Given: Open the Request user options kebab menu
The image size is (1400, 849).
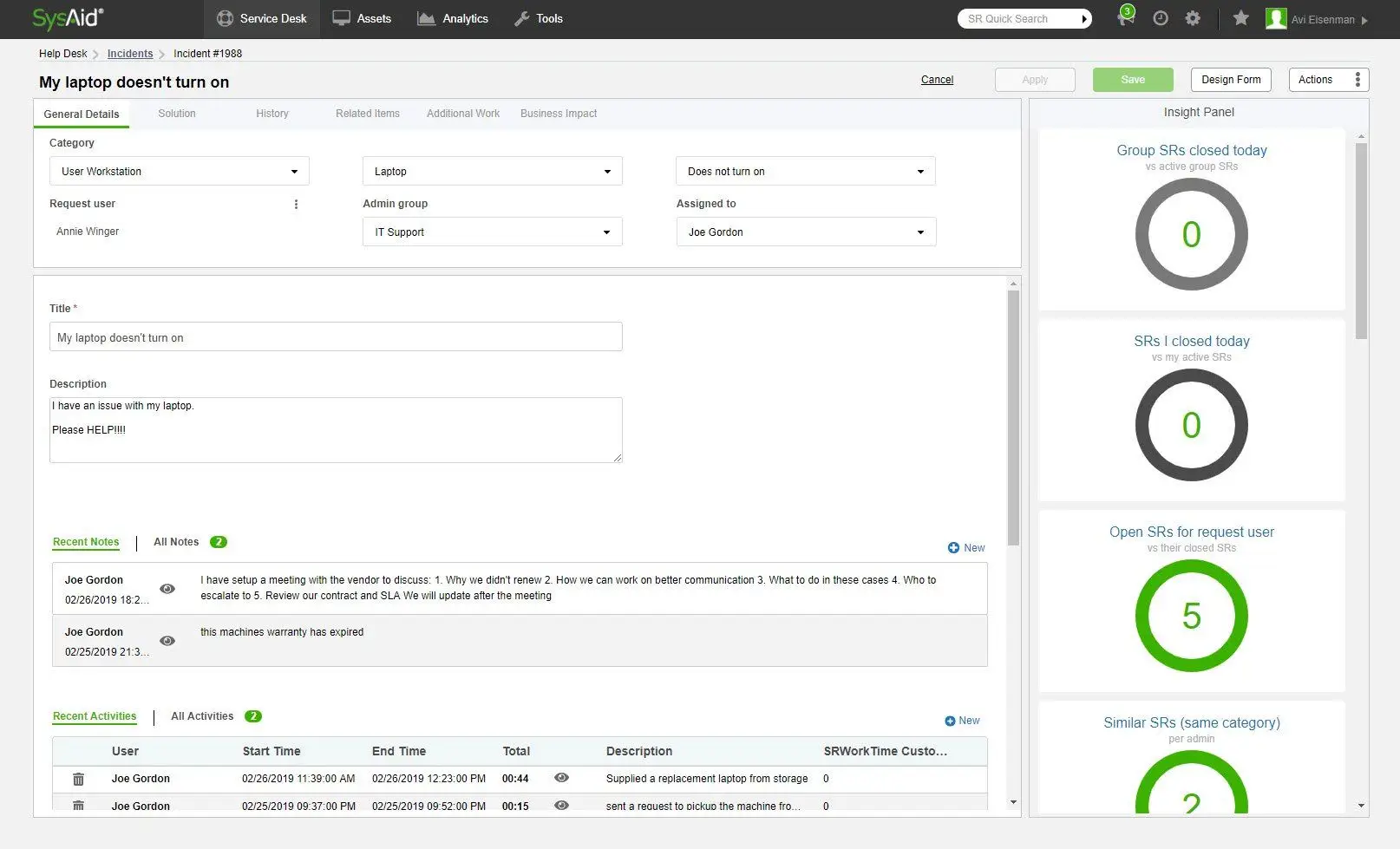Looking at the screenshot, I should point(297,204).
